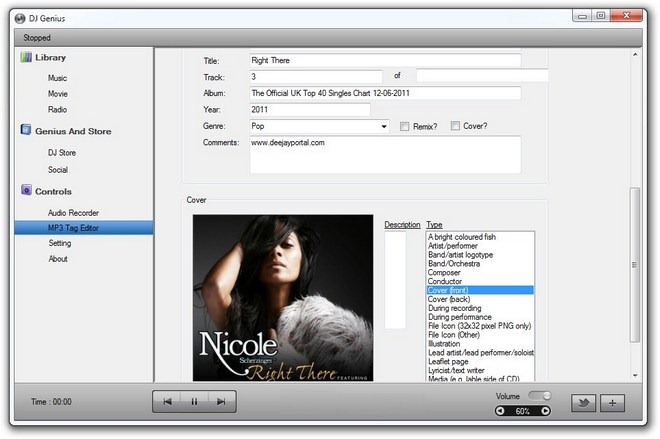Click the Description column header
The width and height of the screenshot is (660, 439).
[402, 225]
